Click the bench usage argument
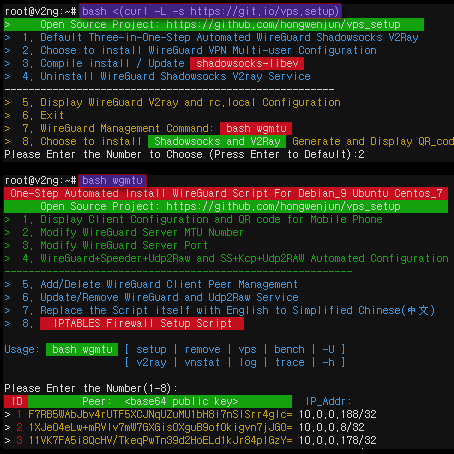The height and width of the screenshot is (454, 454). pos(289,349)
